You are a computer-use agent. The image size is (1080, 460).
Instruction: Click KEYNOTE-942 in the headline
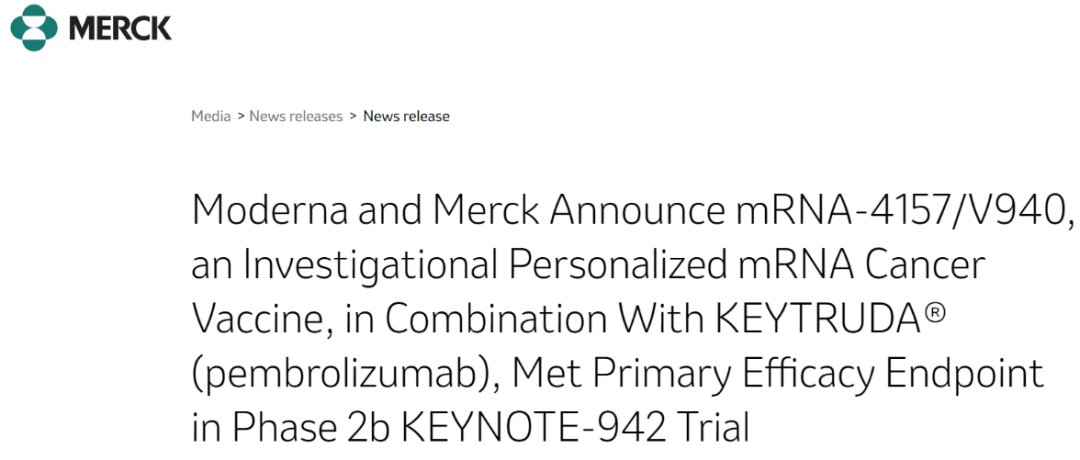tap(534, 428)
